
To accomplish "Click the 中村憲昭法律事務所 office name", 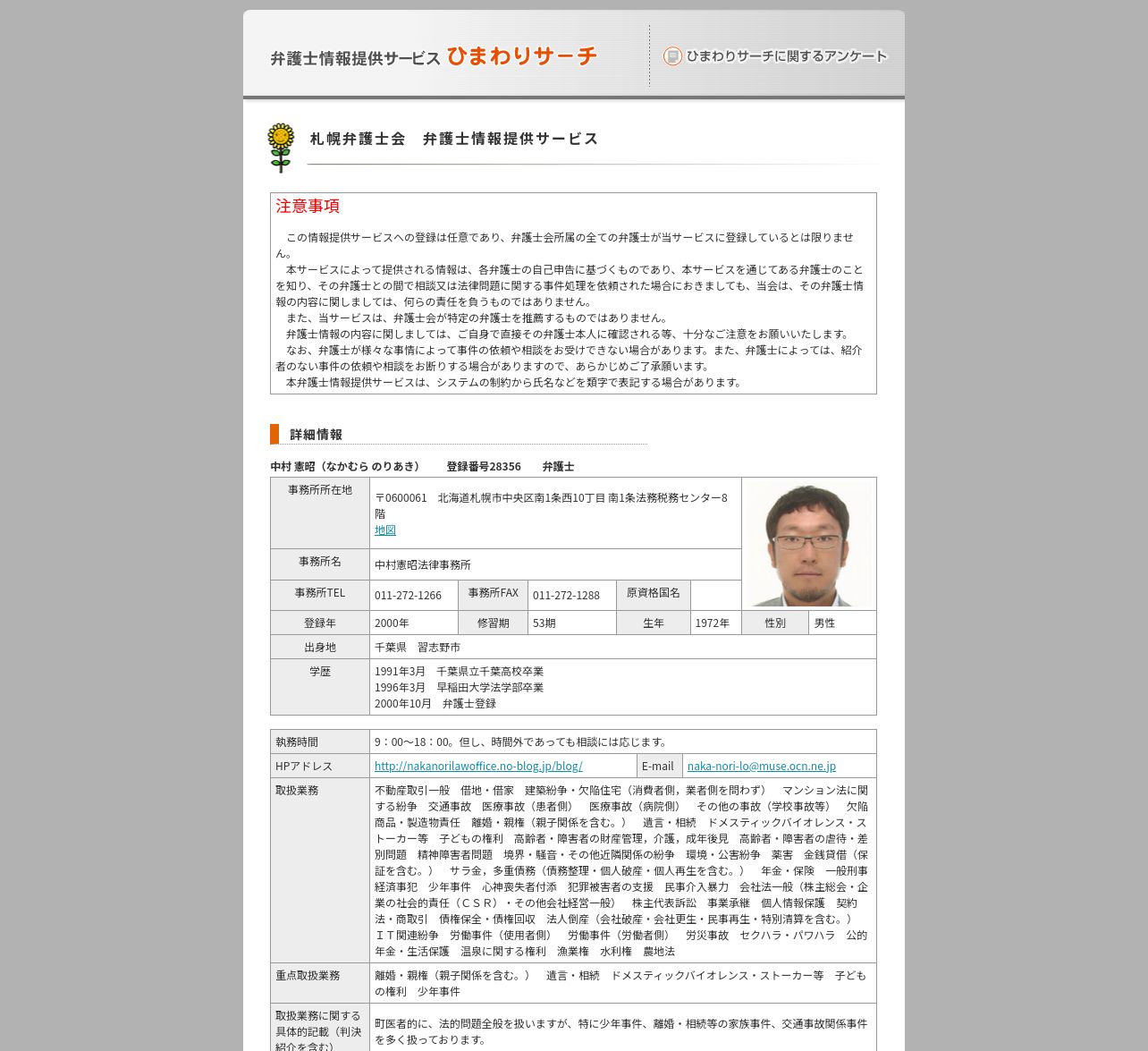I will [423, 565].
